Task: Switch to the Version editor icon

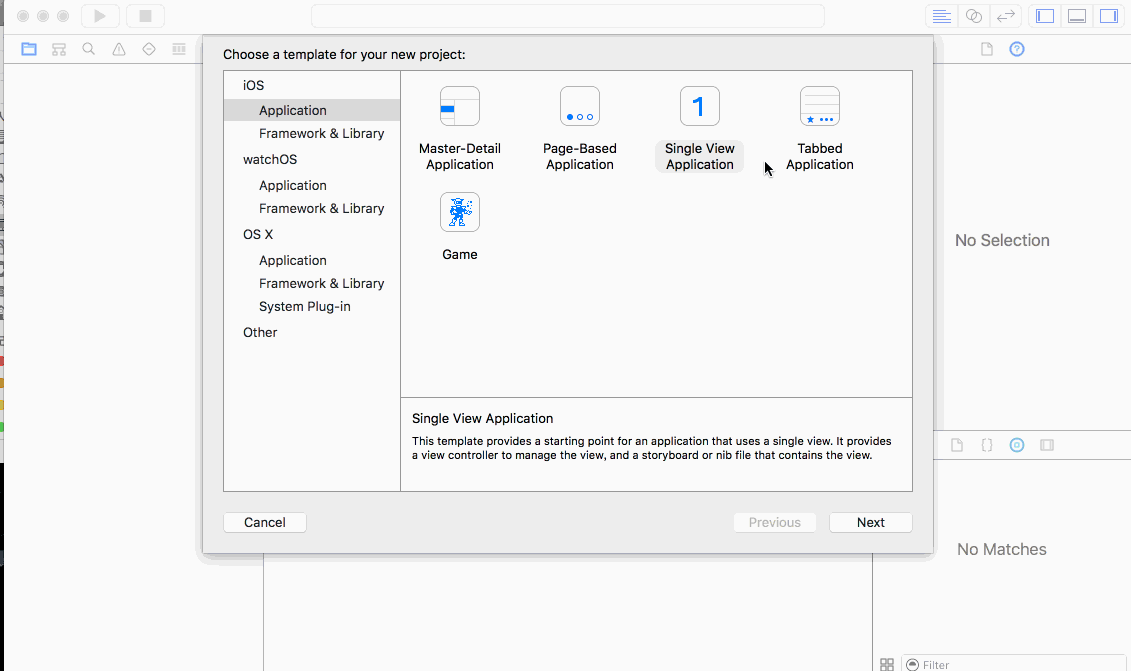Action: pos(1006,16)
